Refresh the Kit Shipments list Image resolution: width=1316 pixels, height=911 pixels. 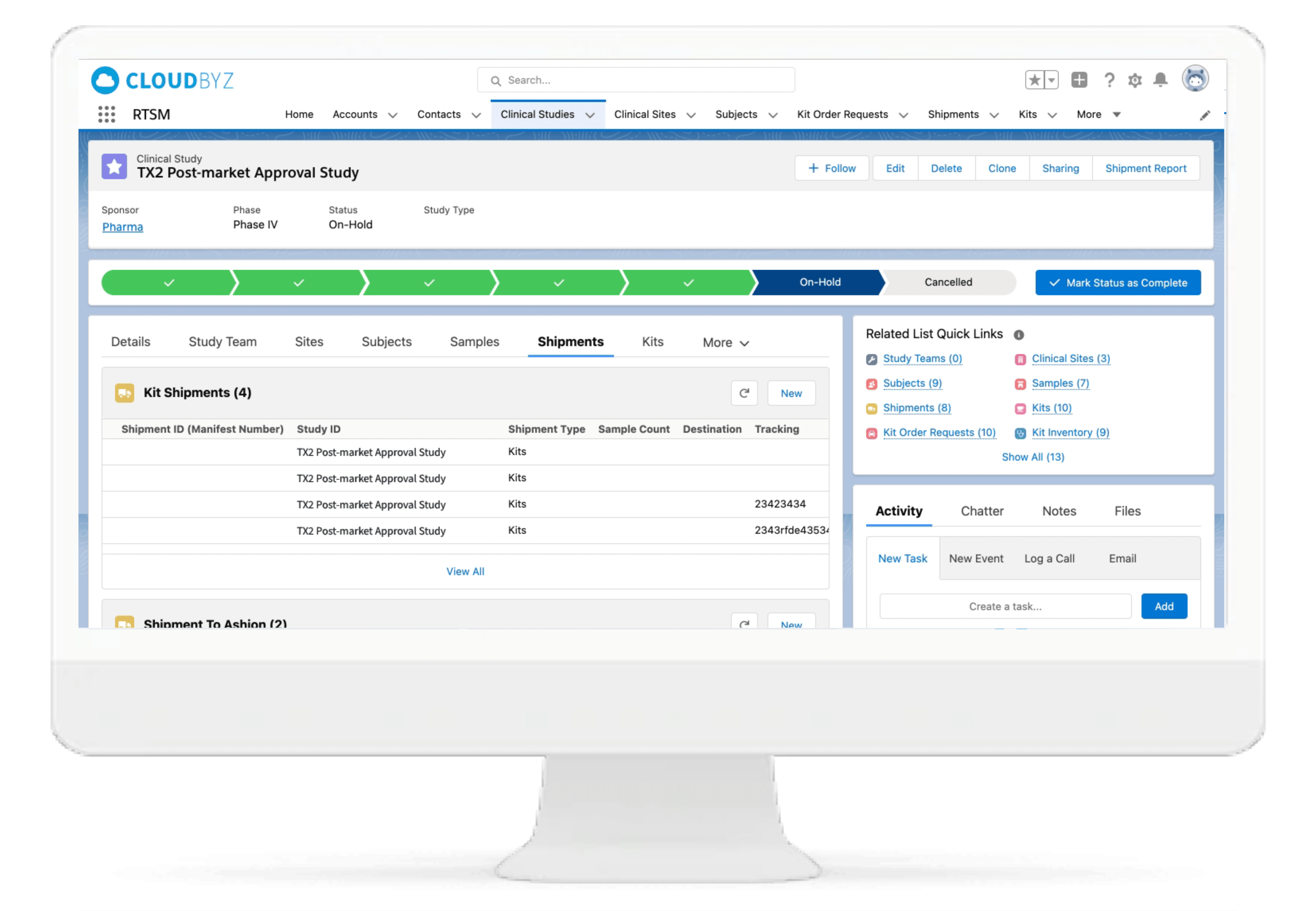click(744, 393)
